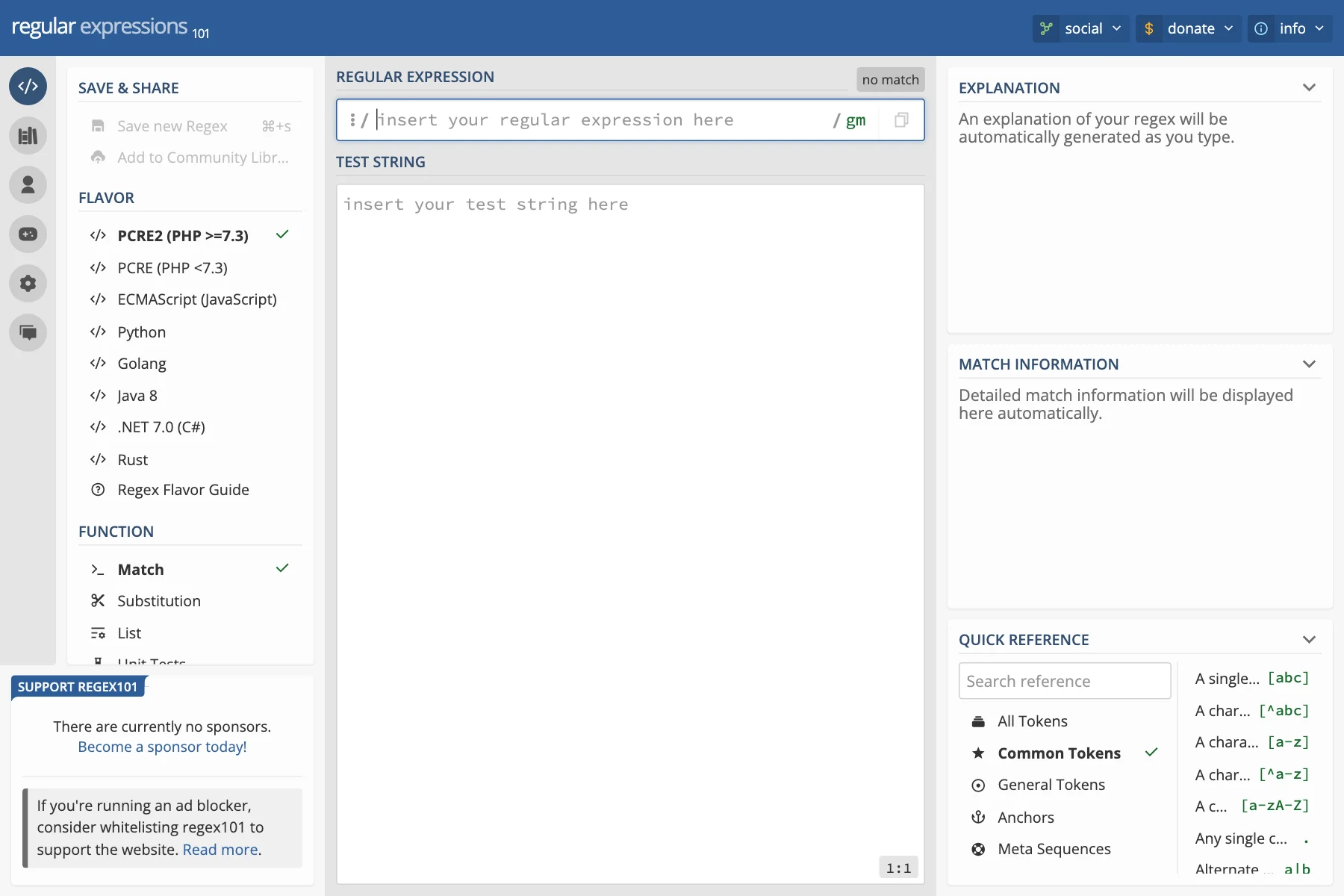Select ECMAScript (JavaScript) flavor
Image resolution: width=1344 pixels, height=896 pixels.
pos(196,299)
